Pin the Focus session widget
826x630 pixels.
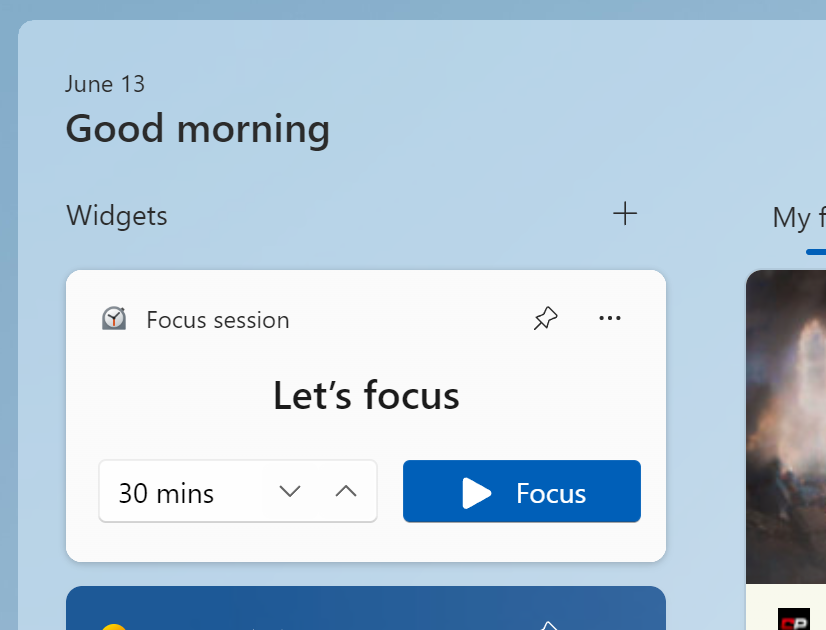coord(545,319)
